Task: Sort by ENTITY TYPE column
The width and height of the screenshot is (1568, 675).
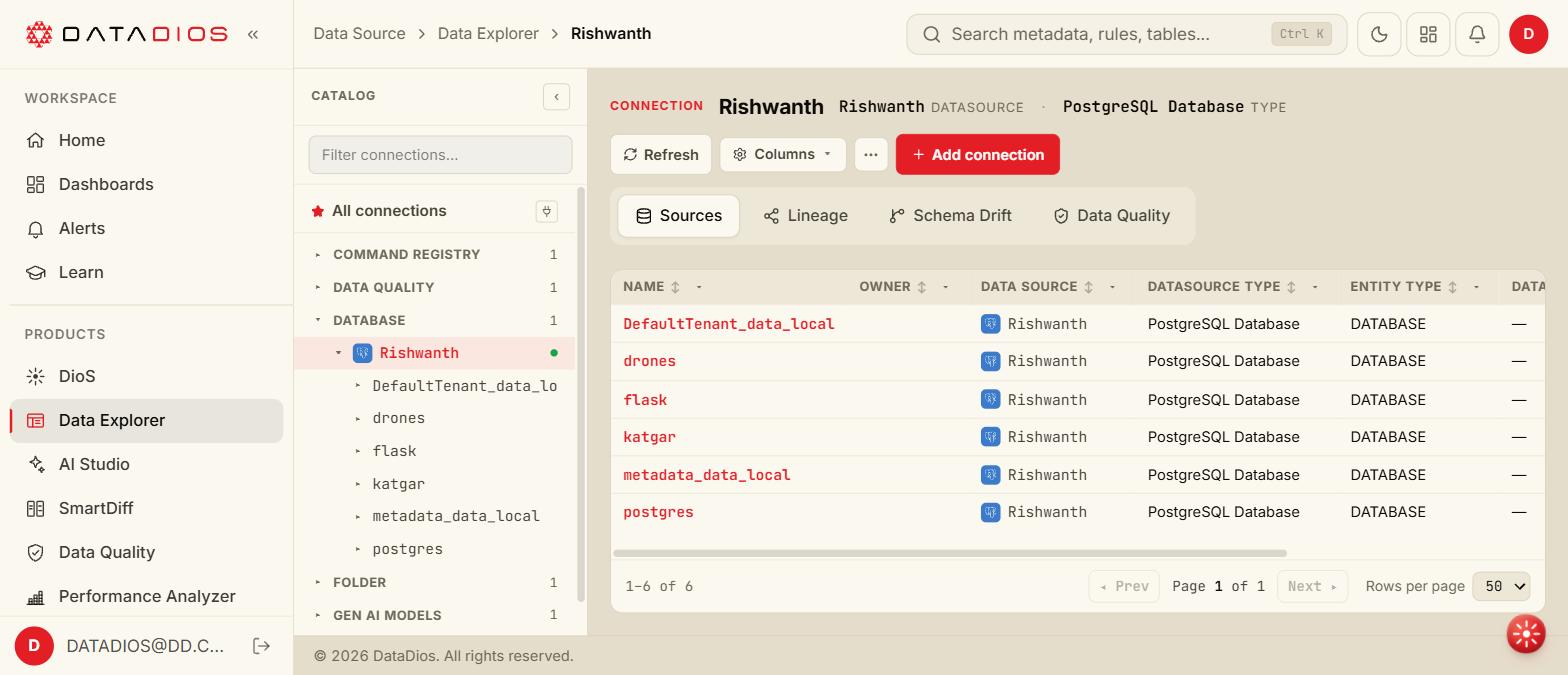Action: click(x=1452, y=287)
